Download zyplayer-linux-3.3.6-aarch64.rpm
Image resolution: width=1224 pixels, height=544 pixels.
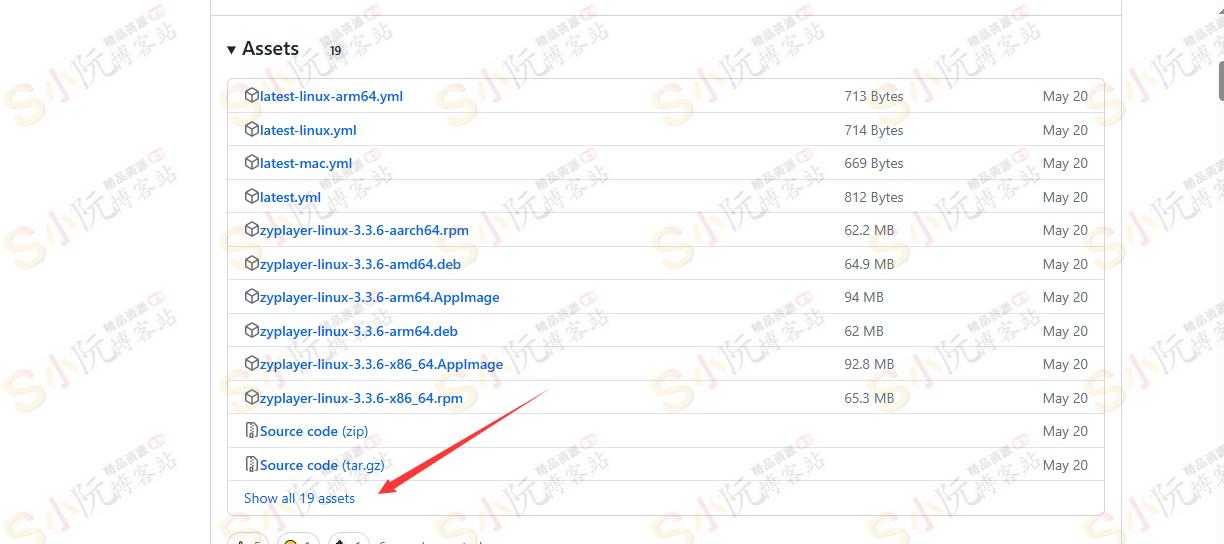click(364, 230)
